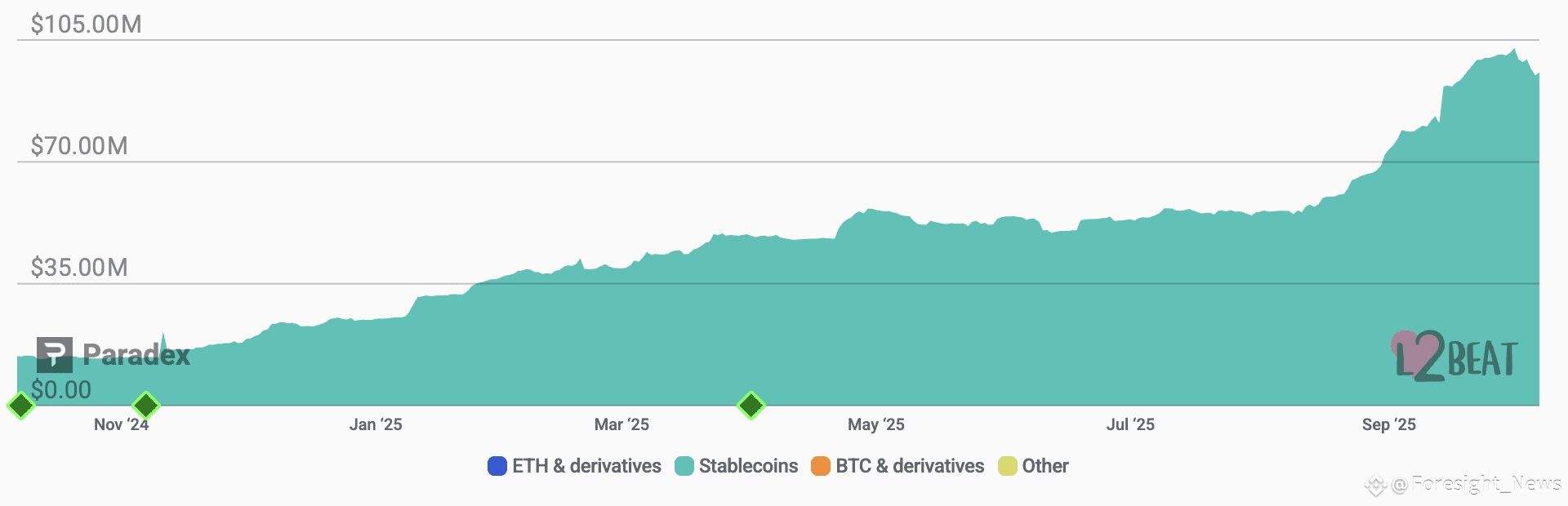Click the $70.00M axis label
The image size is (1568, 506).
(x=79, y=146)
